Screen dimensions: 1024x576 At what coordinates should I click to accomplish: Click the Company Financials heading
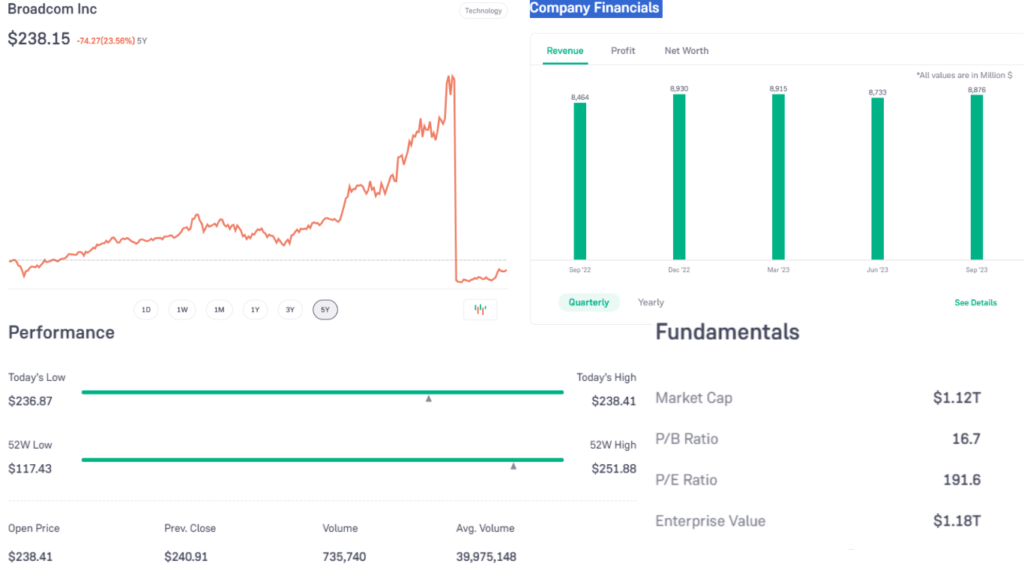coord(595,8)
